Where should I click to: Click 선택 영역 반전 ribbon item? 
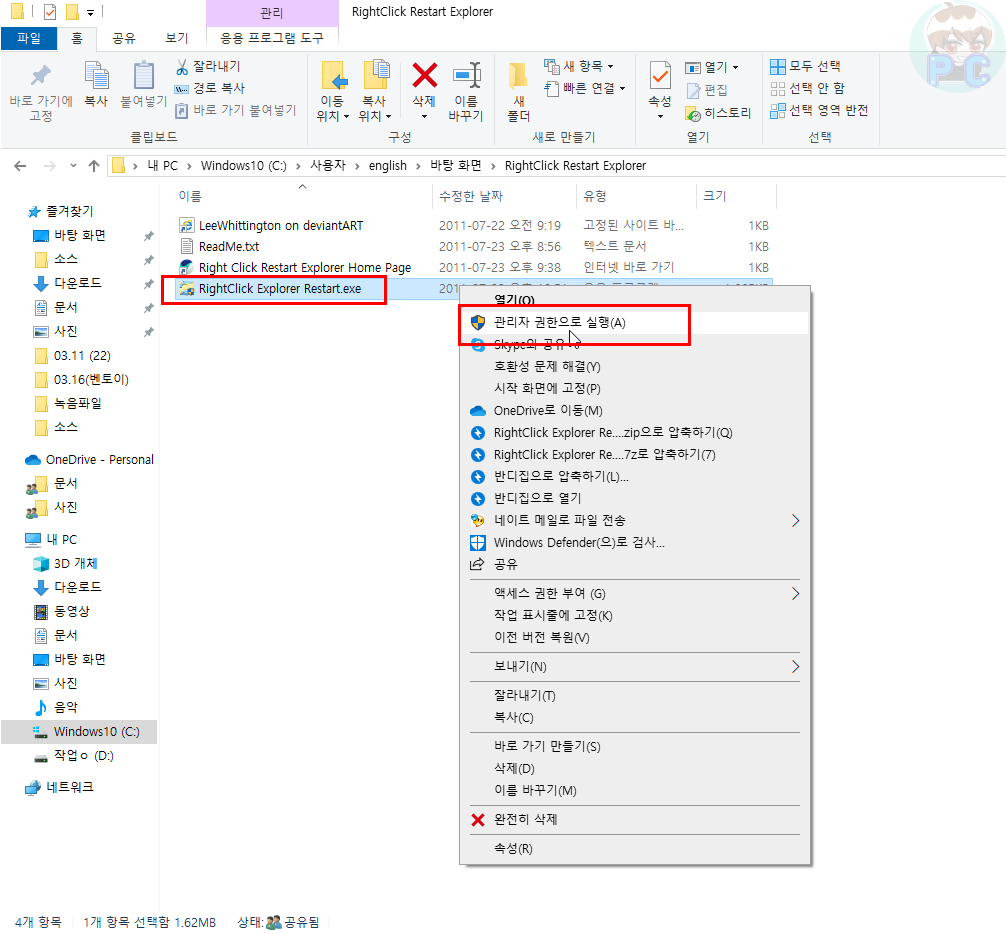click(x=819, y=110)
